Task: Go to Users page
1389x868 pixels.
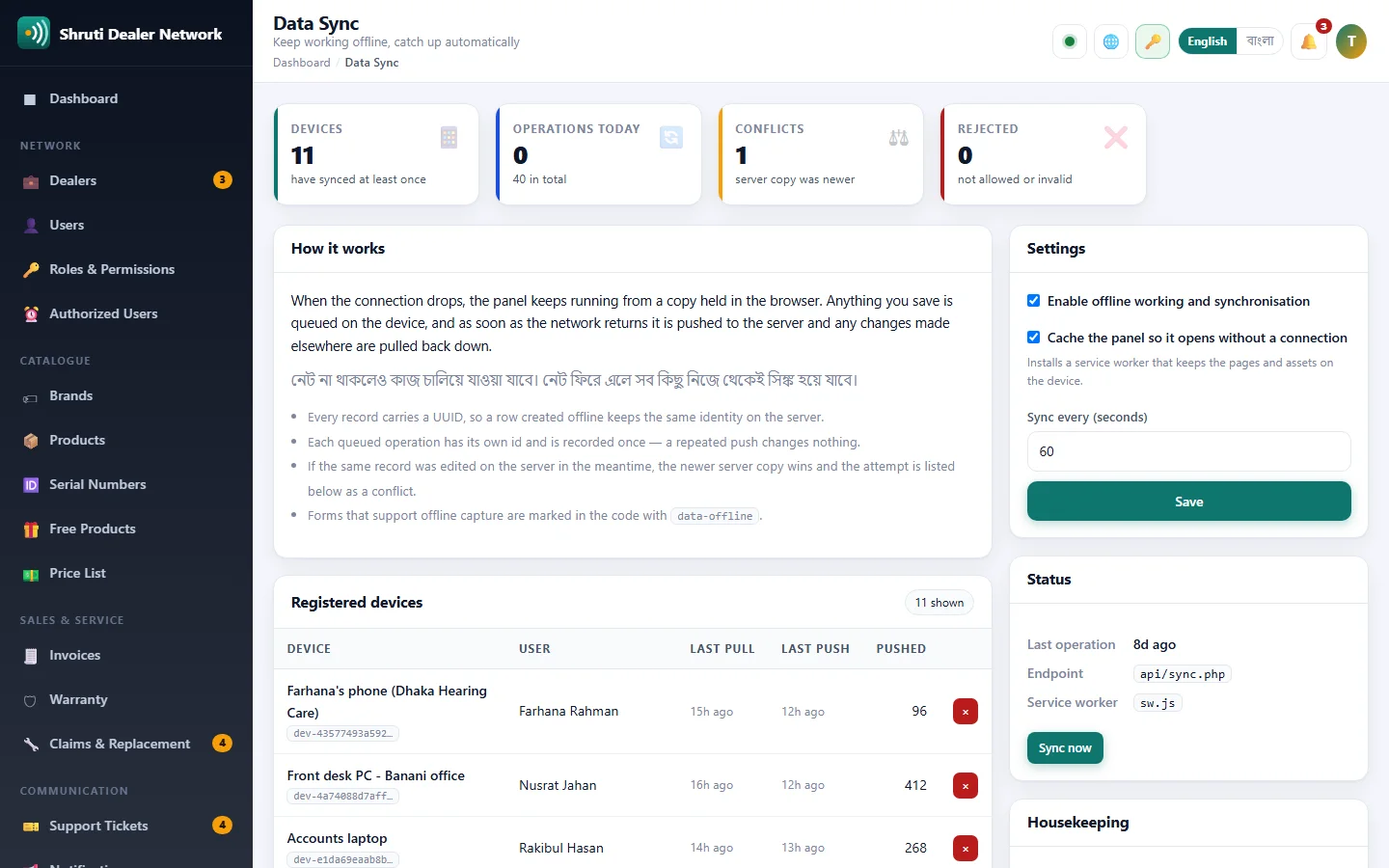Action: (126, 226)
